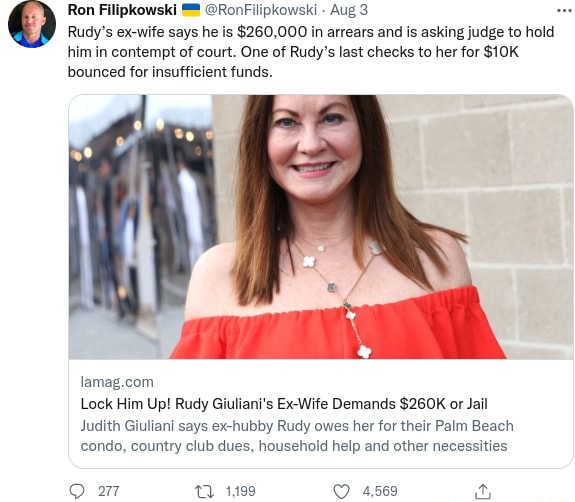Image resolution: width=575 pixels, height=502 pixels.
Task: Click the Ukraine flag emoji beside the name
Action: (x=191, y=10)
